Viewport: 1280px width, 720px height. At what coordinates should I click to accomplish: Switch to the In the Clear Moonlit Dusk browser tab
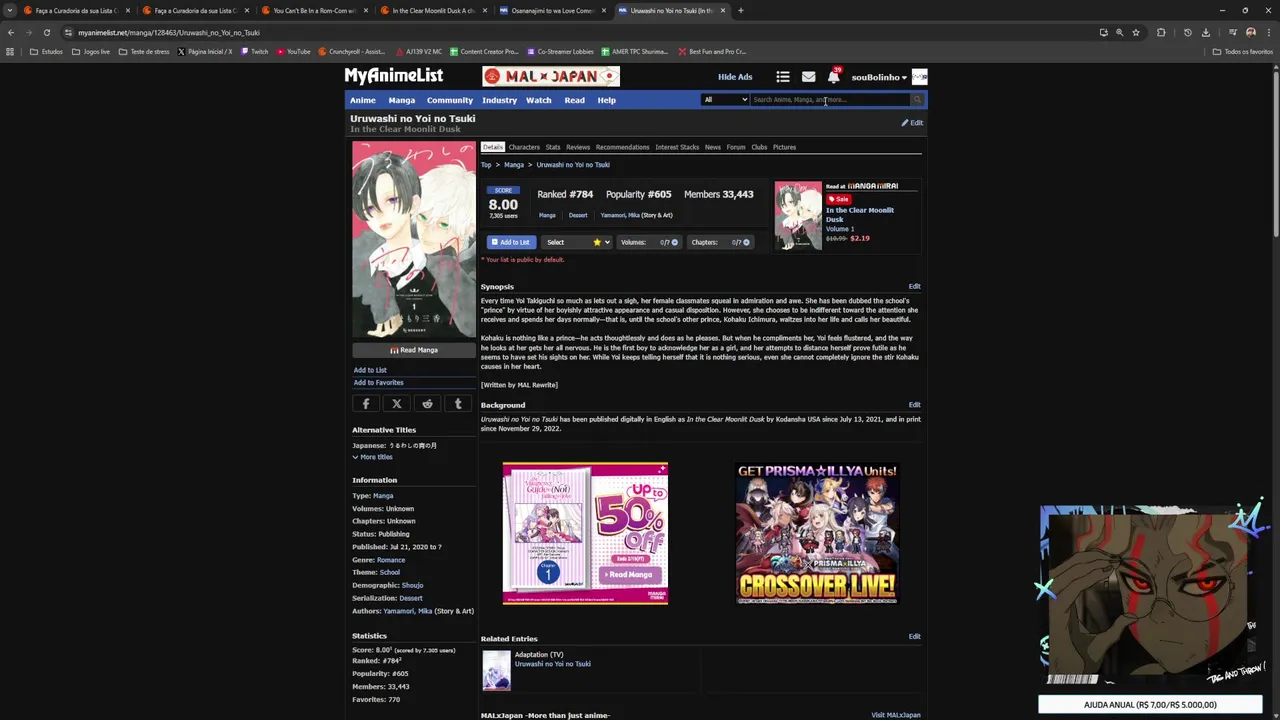point(434,10)
